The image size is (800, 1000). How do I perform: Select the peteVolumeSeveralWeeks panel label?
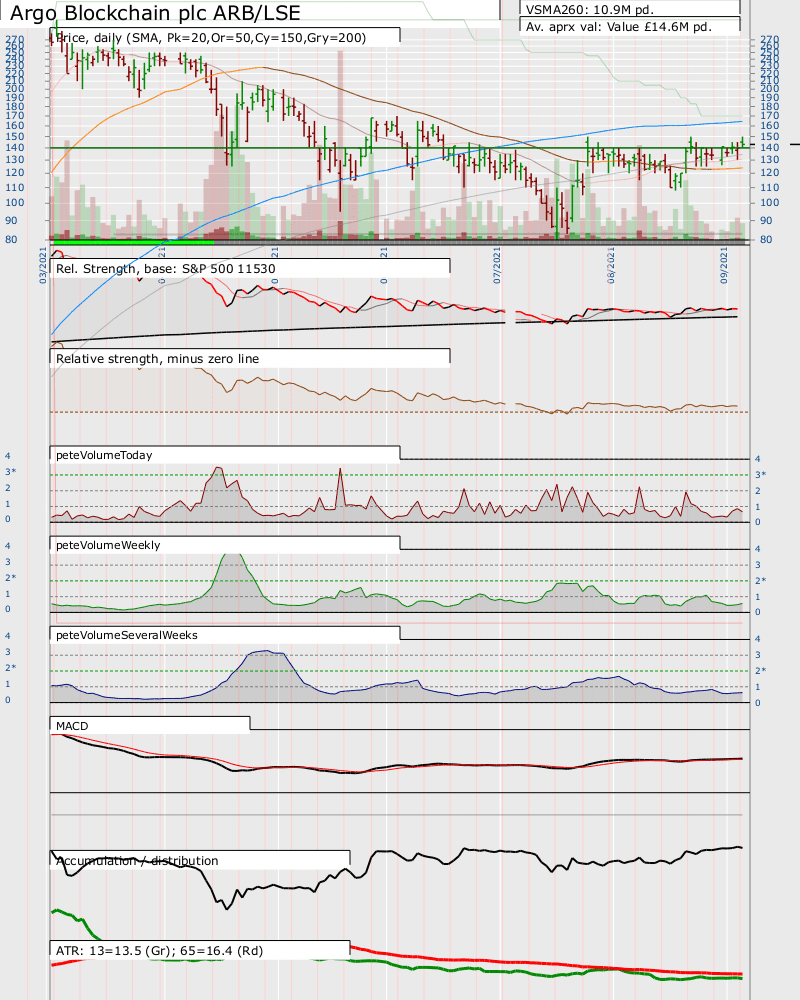(x=225, y=634)
